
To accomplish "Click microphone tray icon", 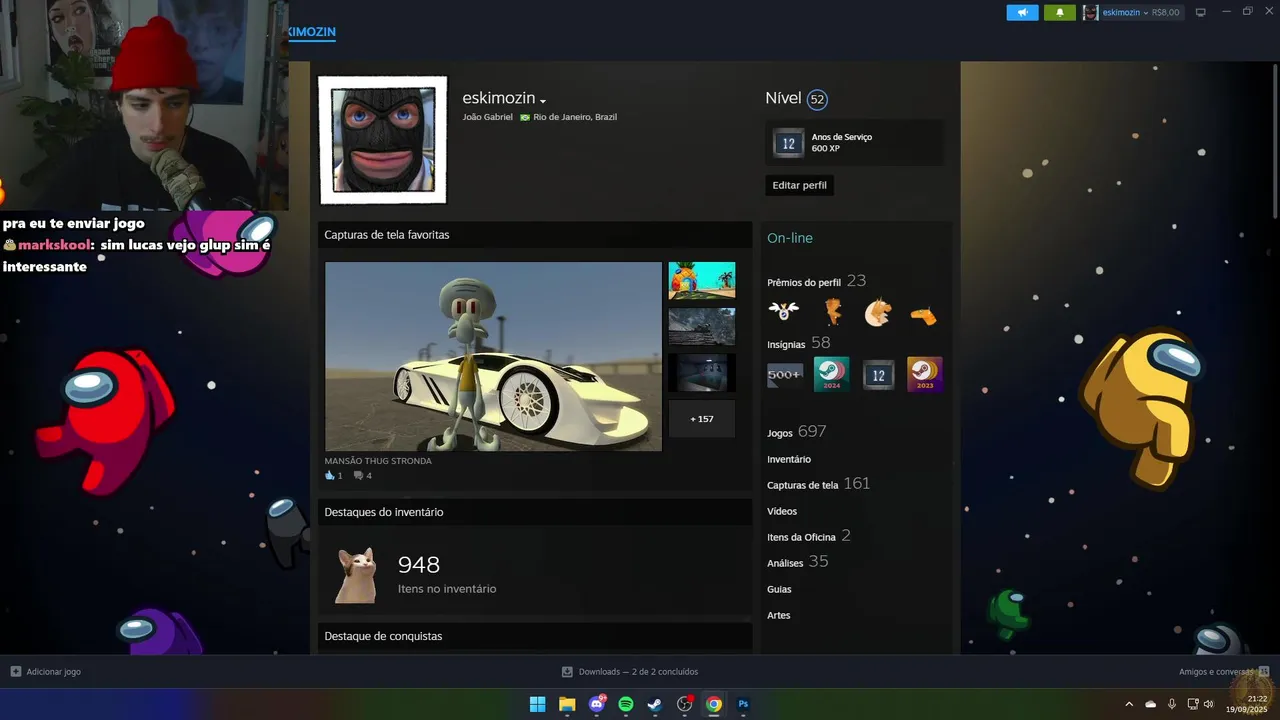I will (x=1172, y=704).
